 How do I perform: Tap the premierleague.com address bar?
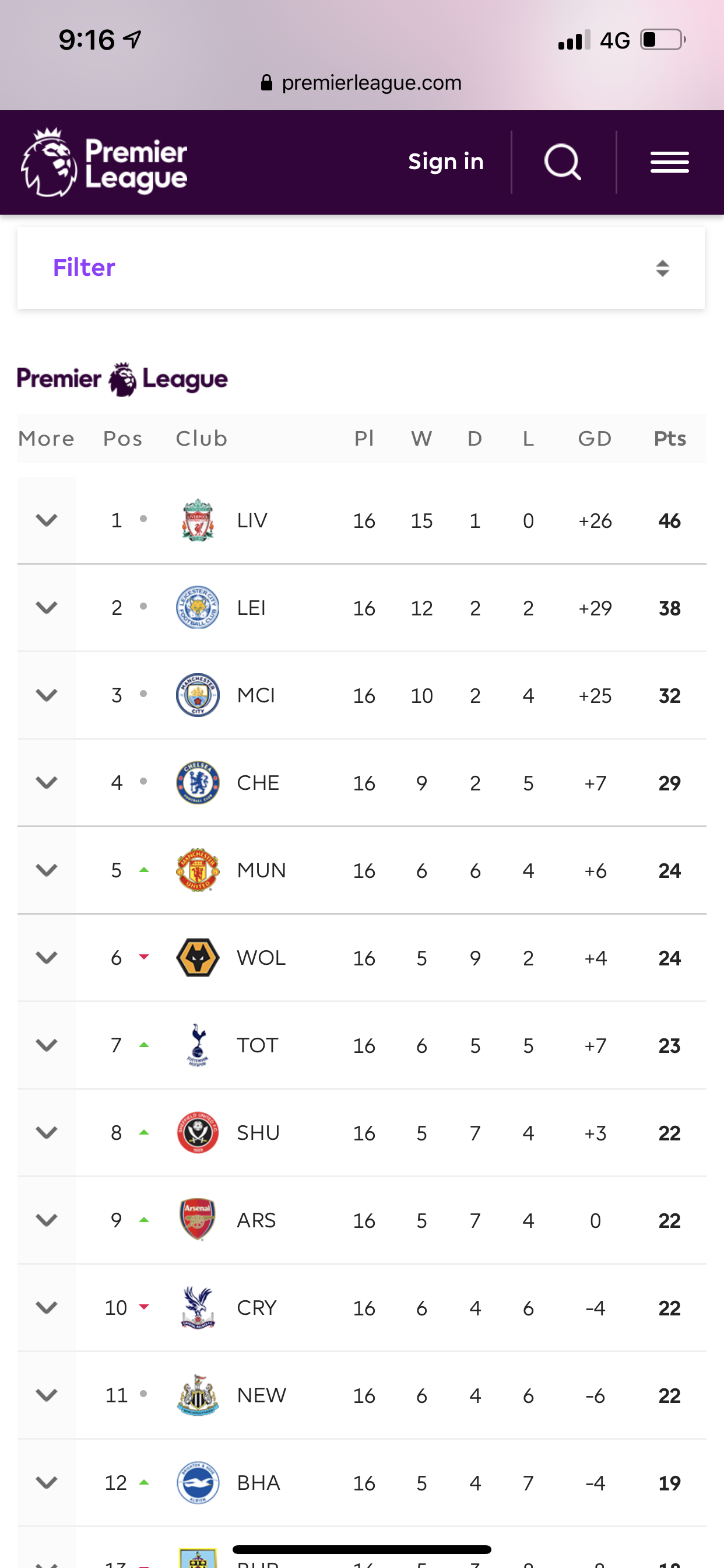[361, 83]
